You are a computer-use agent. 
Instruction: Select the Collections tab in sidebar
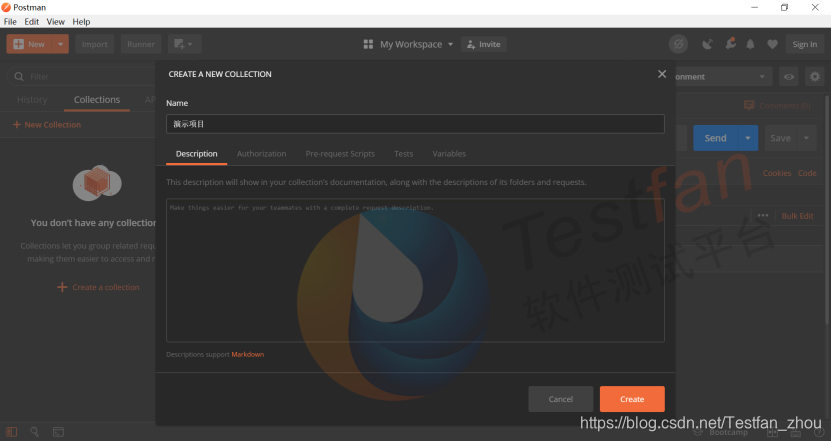click(96, 100)
